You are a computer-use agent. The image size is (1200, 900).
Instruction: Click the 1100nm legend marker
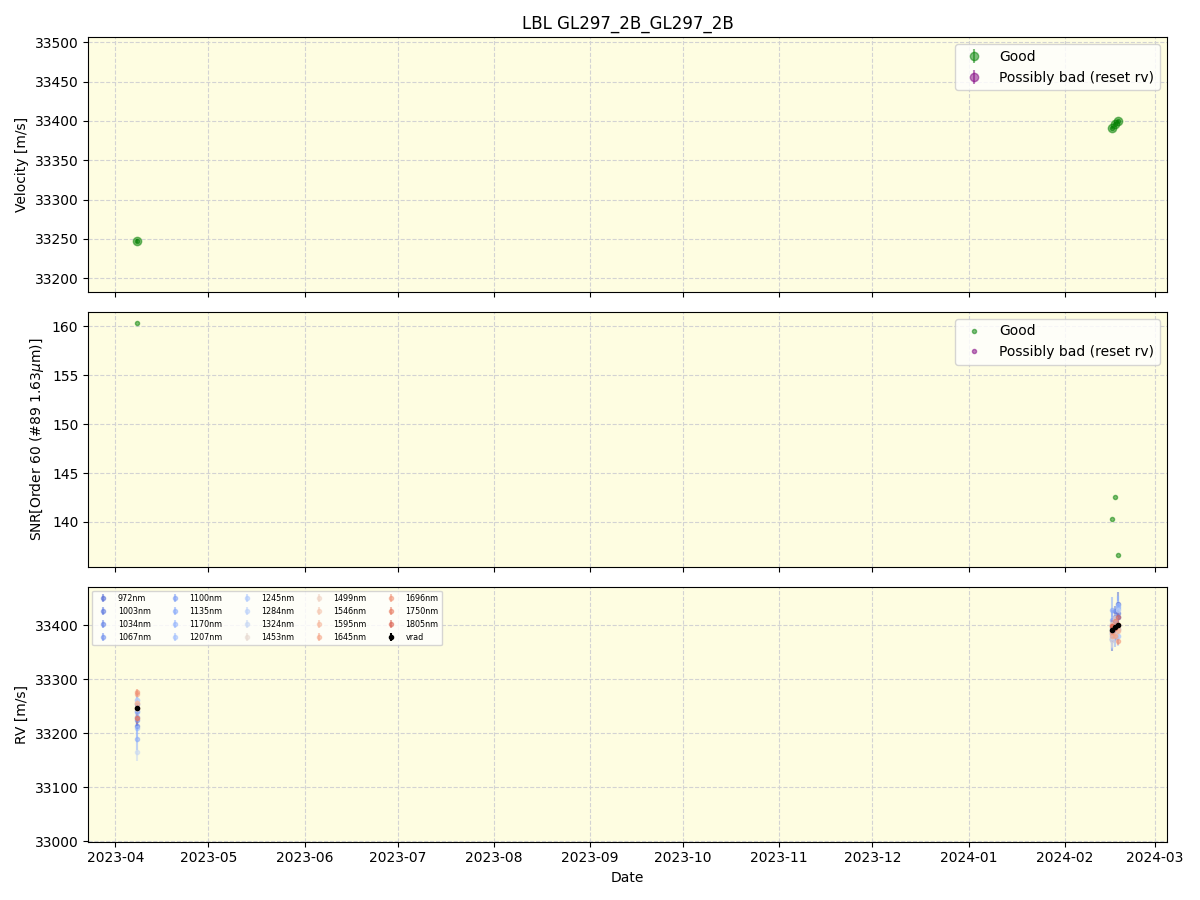pyautogui.click(x=175, y=598)
